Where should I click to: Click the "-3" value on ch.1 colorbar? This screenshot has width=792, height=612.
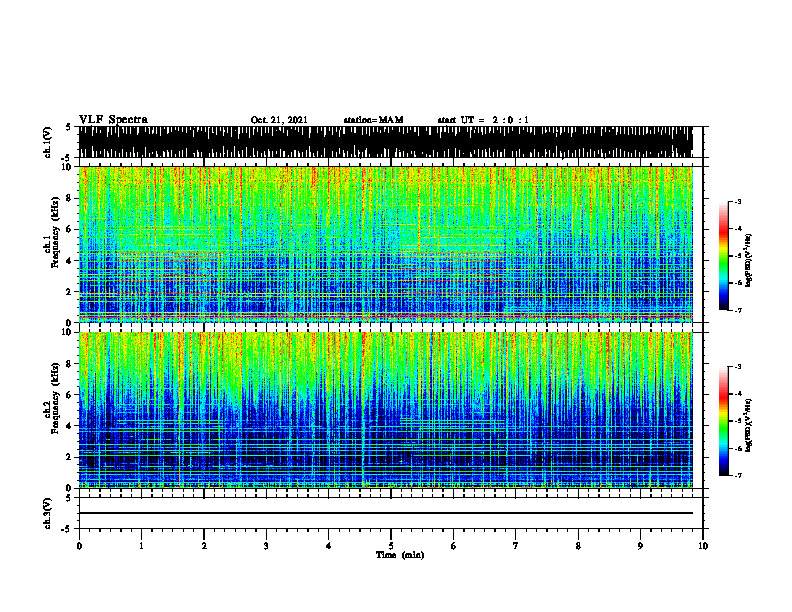point(737,202)
